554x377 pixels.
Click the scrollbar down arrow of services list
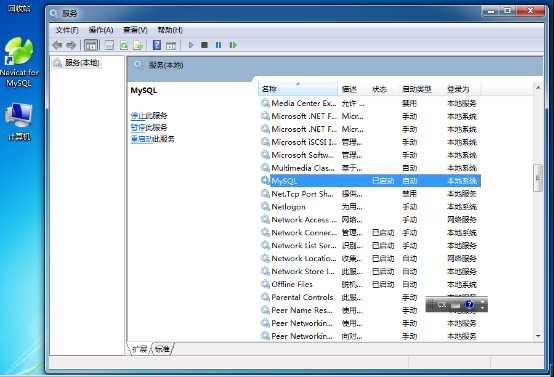[538, 336]
